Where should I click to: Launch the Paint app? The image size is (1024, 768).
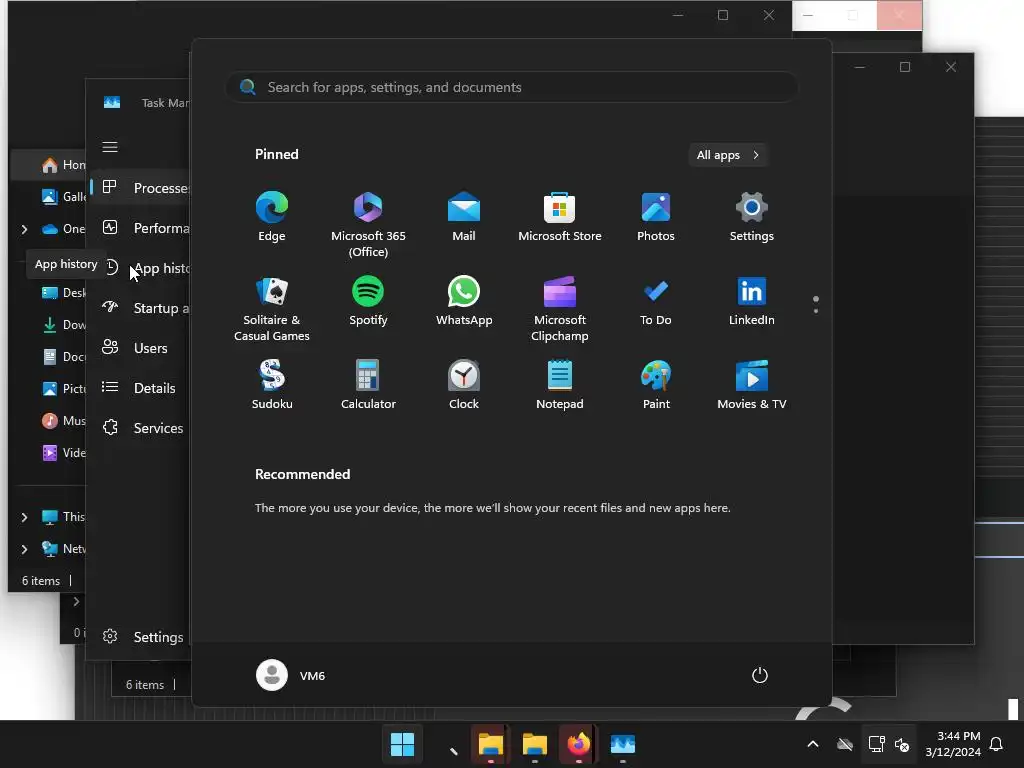(656, 385)
